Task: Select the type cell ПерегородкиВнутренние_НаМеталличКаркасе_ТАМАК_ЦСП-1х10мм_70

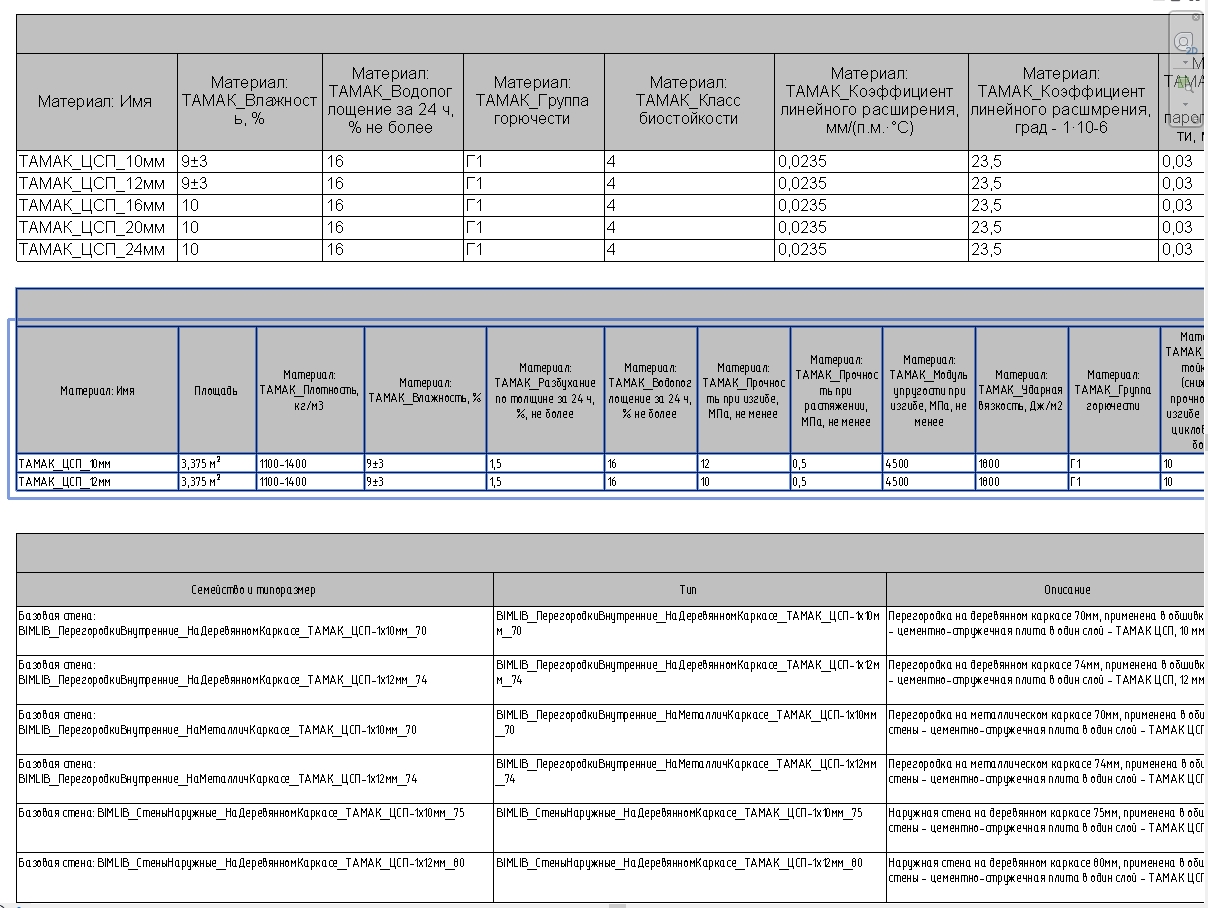Action: coord(689,730)
